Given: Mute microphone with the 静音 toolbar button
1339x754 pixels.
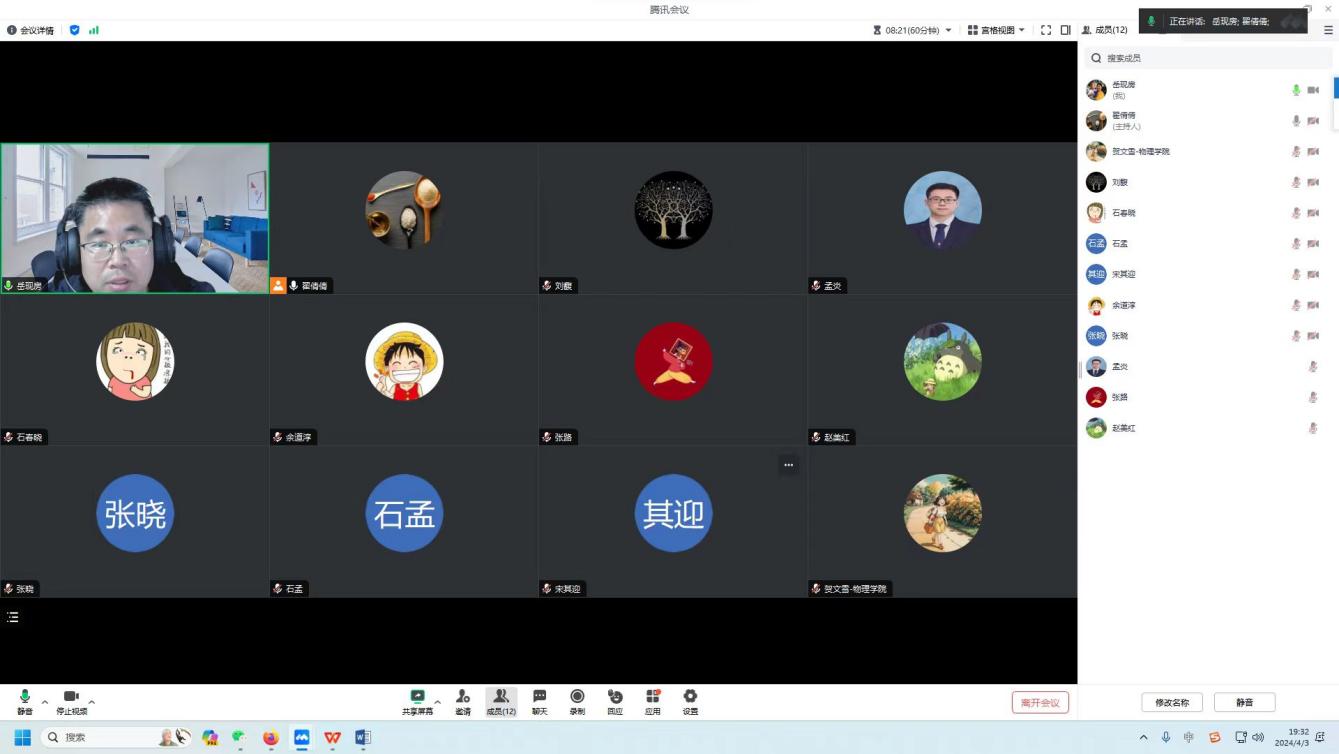Looking at the screenshot, I should (25, 700).
